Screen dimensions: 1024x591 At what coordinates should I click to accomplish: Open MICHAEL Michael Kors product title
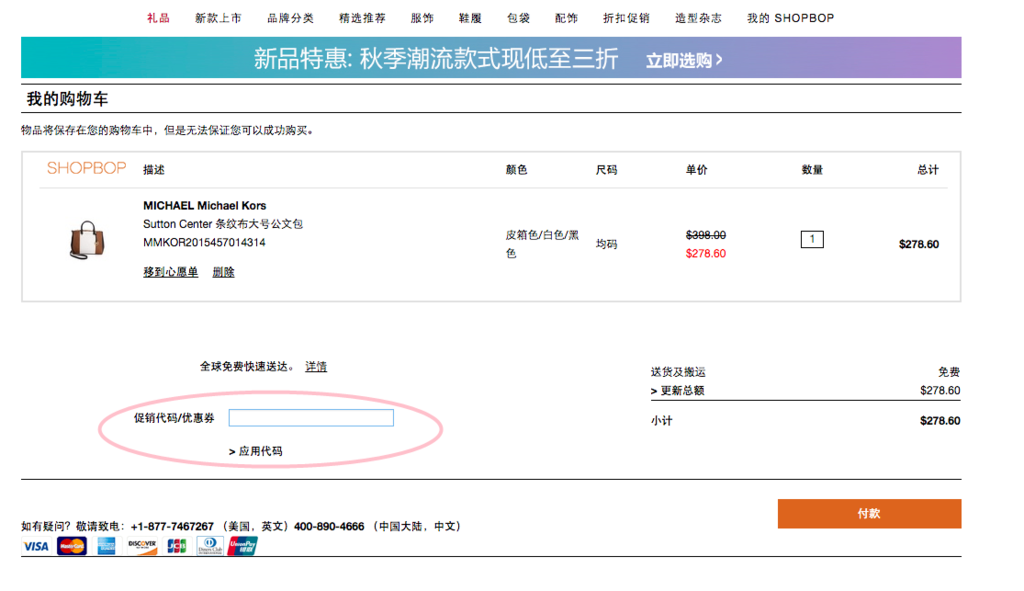(204, 206)
